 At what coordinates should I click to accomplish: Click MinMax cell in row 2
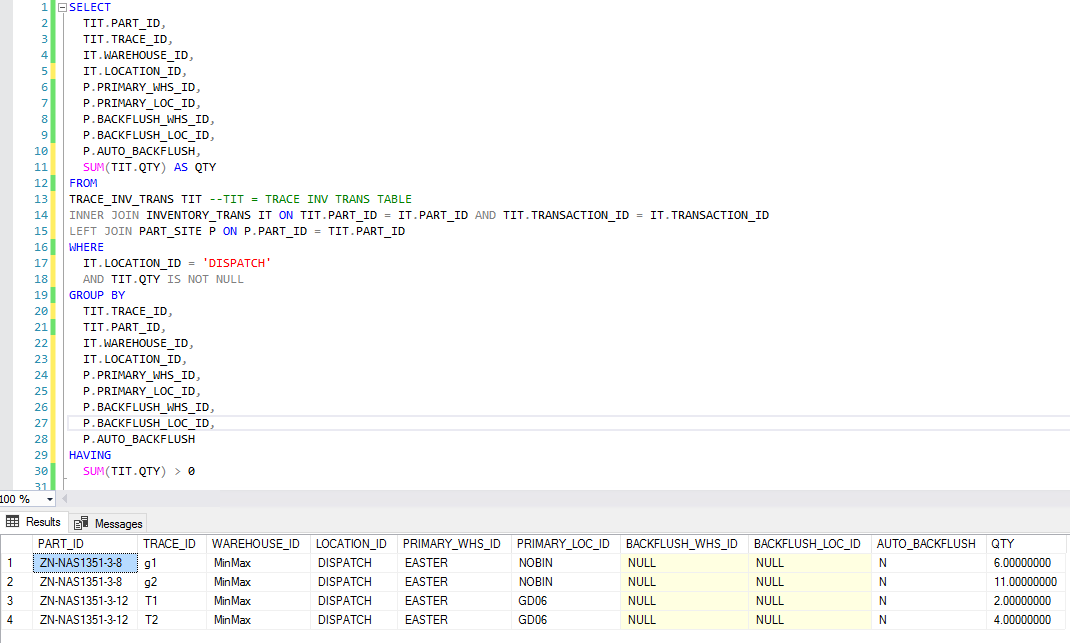258,582
